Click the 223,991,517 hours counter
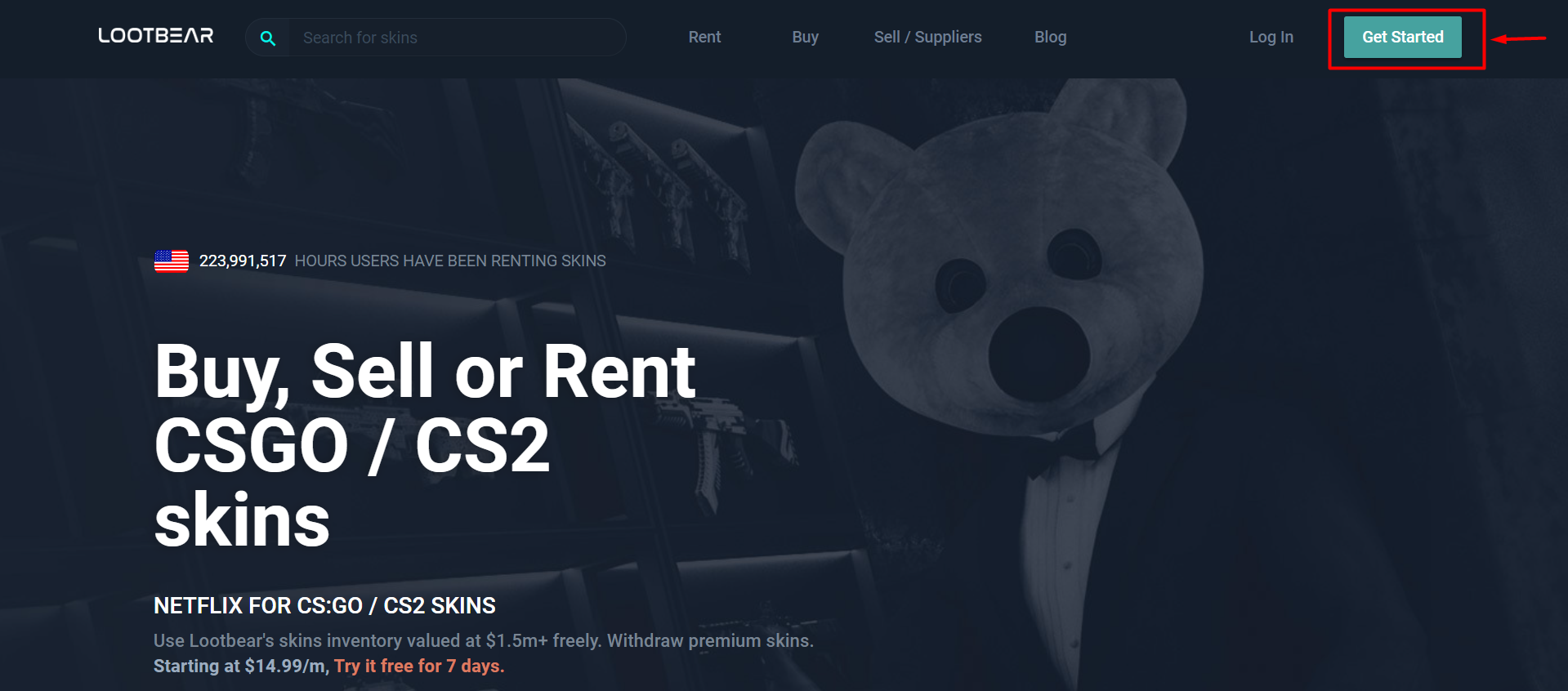Screen dimensions: 1568x691 coord(243,261)
